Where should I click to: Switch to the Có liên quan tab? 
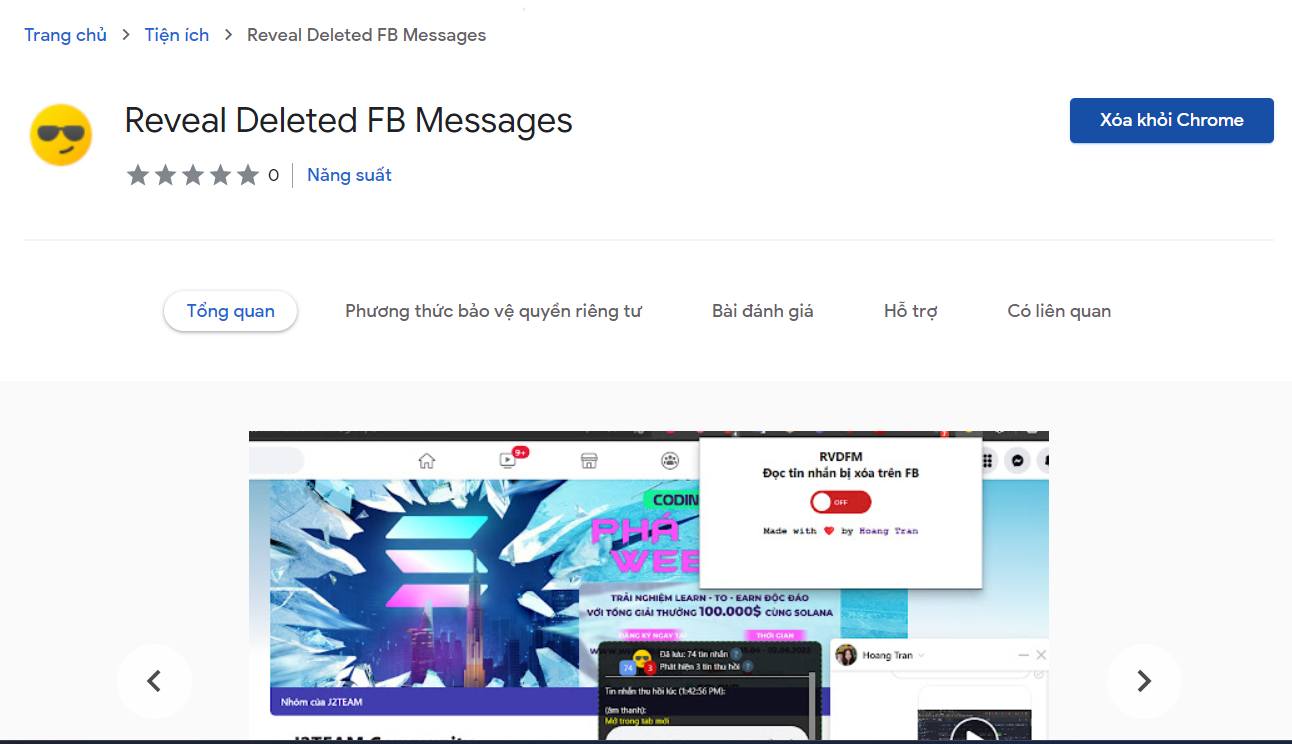pos(1059,311)
